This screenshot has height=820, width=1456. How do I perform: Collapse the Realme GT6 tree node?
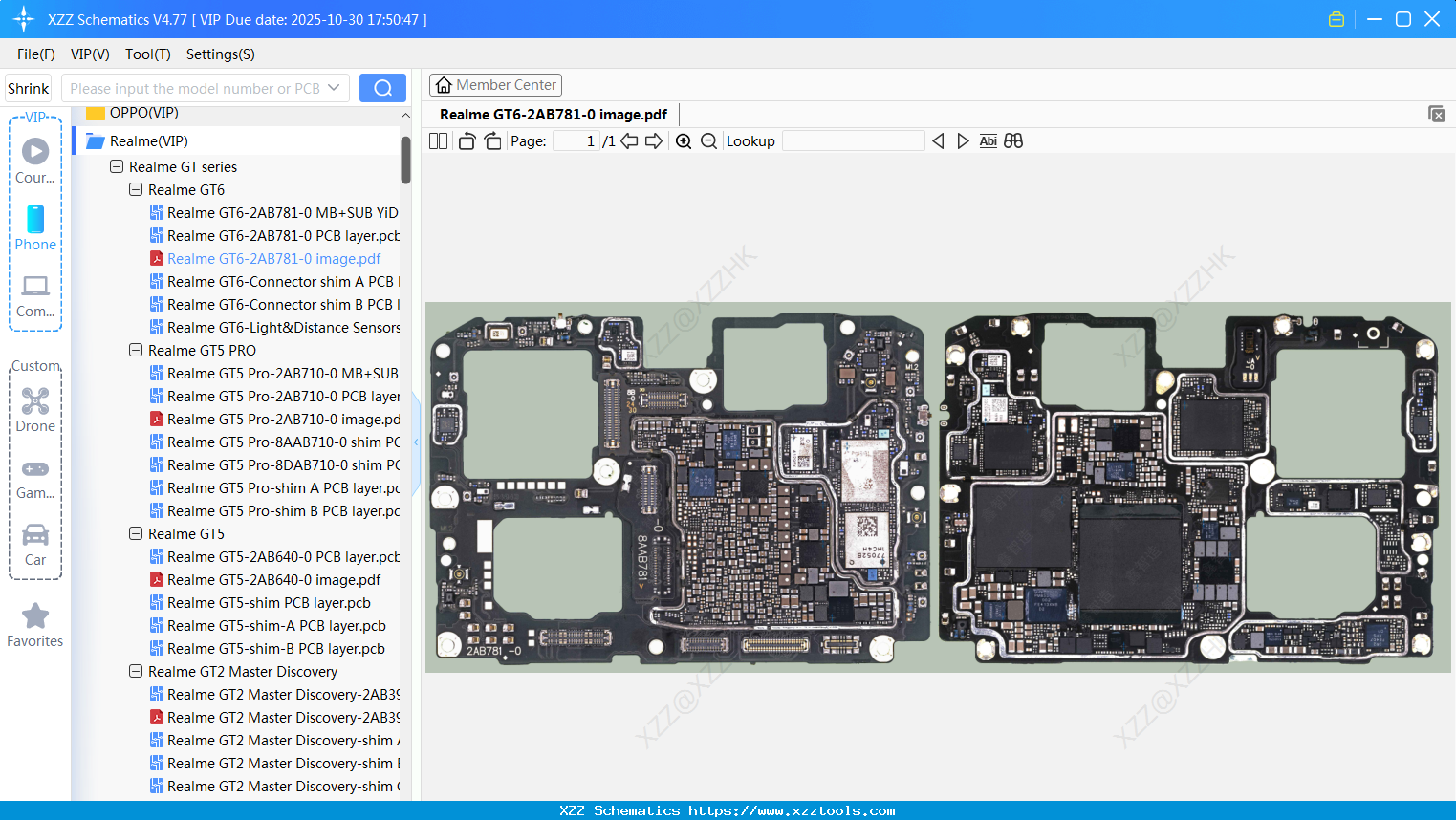135,189
